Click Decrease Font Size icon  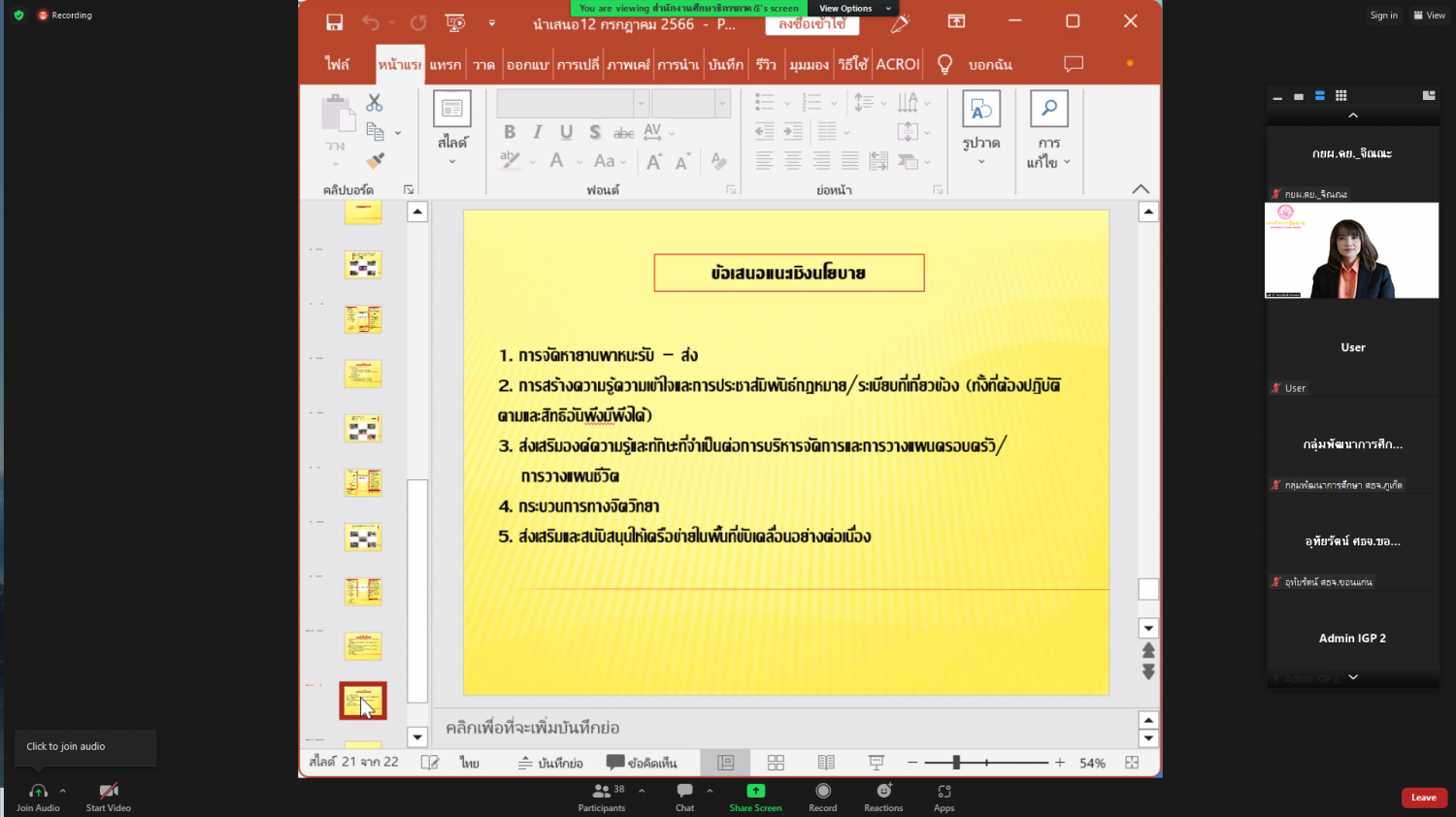683,161
